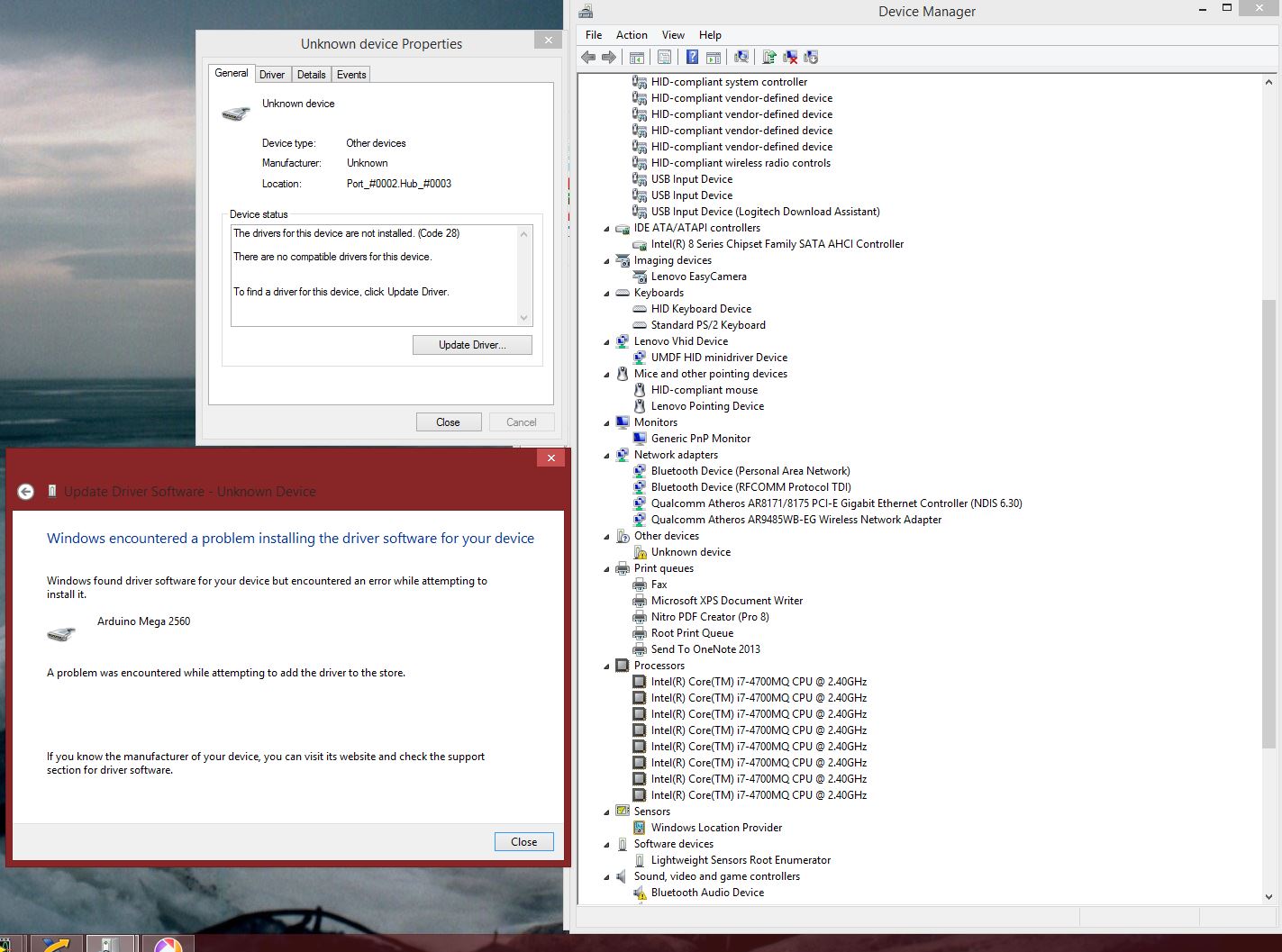The height and width of the screenshot is (952, 1282).
Task: Collapse the IDE ATA/ATAPI controllers node
Action: [607, 229]
